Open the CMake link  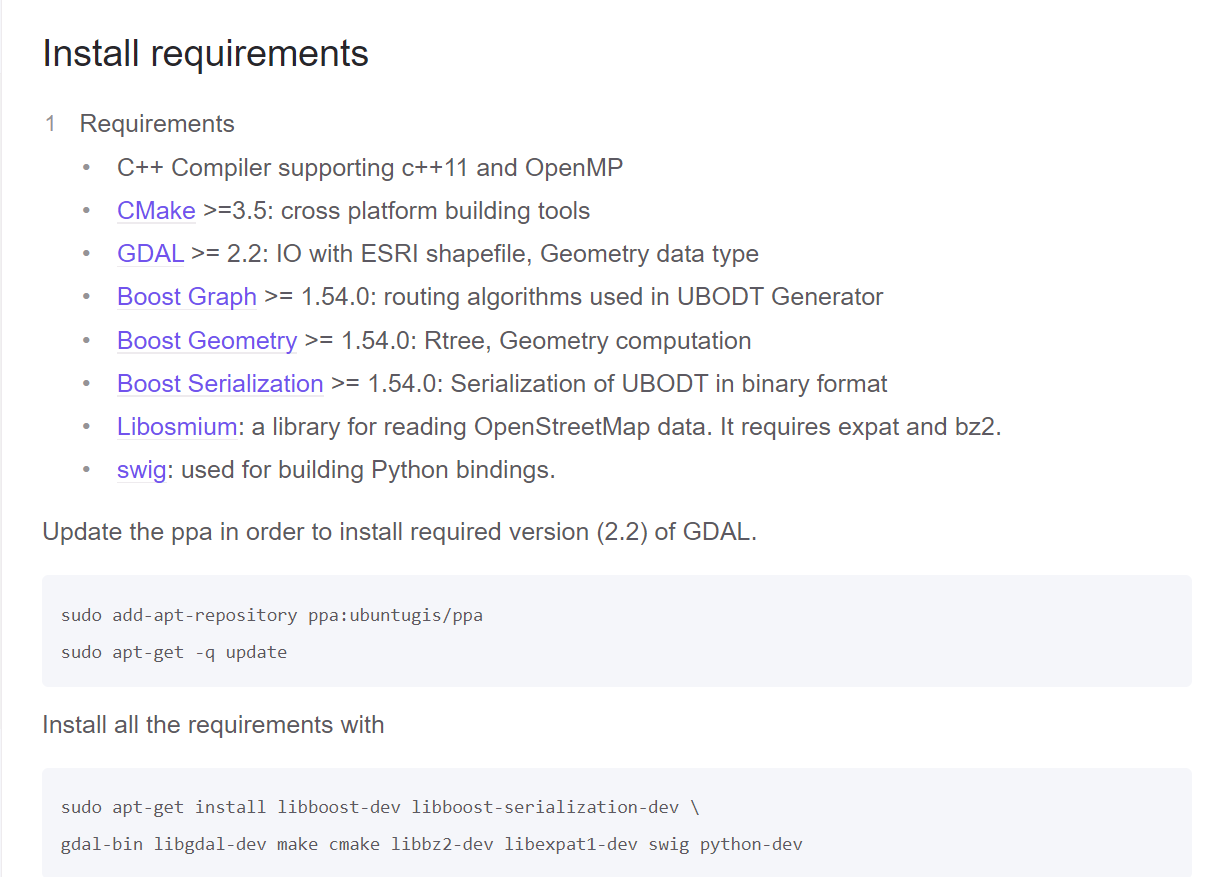(156, 211)
